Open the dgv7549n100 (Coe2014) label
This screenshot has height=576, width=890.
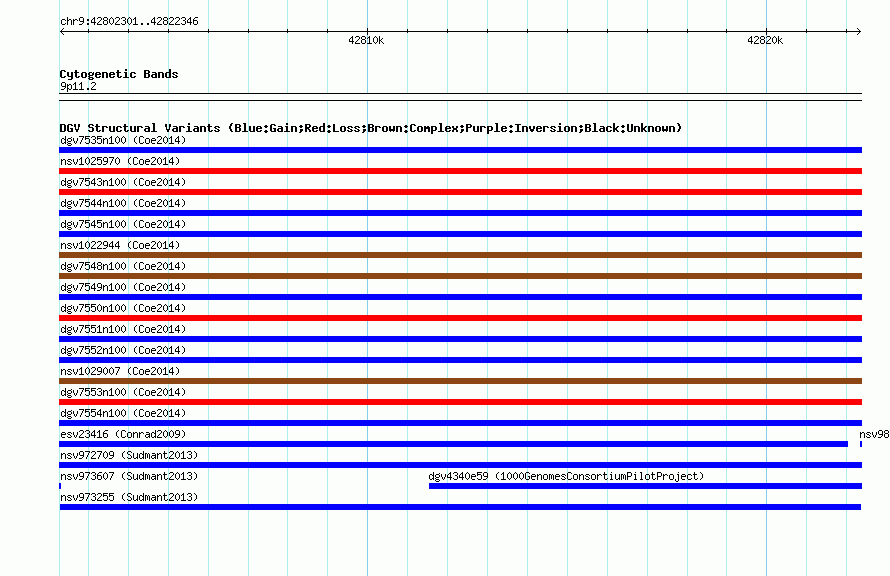[x=123, y=287]
